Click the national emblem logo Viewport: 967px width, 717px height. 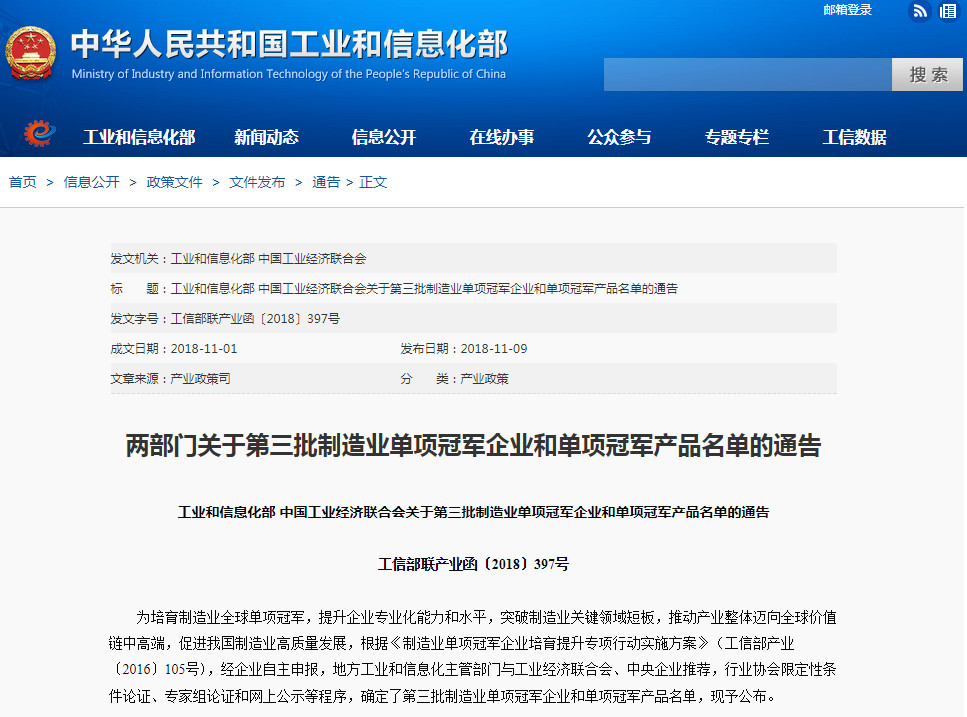pos(31,53)
